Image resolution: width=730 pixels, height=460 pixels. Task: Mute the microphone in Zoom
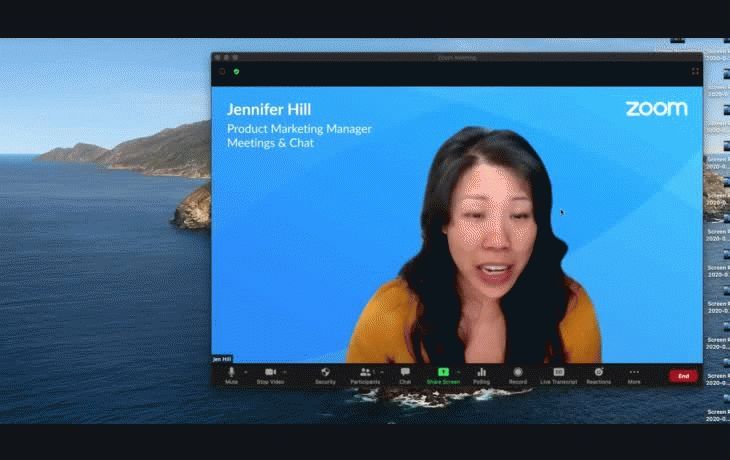231,375
